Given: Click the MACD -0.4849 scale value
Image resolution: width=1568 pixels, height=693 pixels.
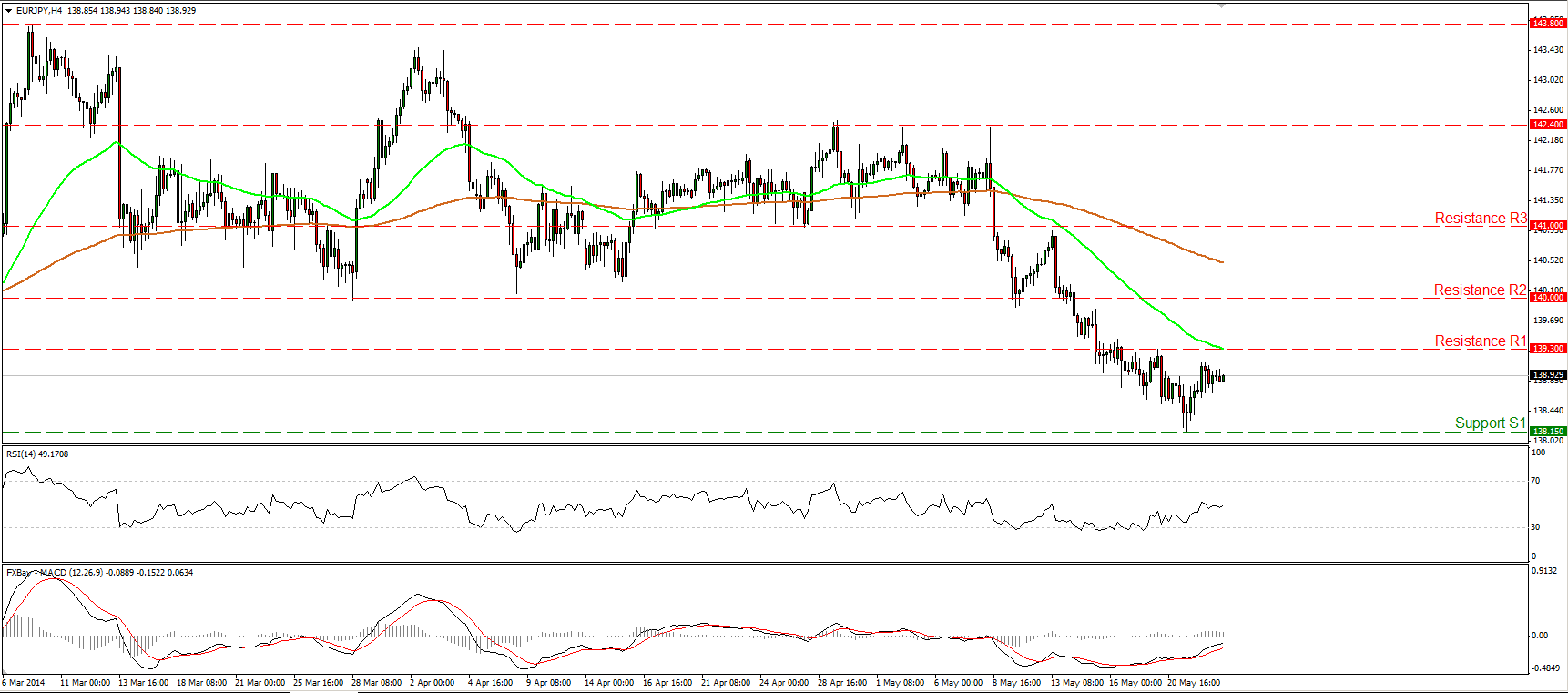Looking at the screenshot, I should coord(1544,668).
